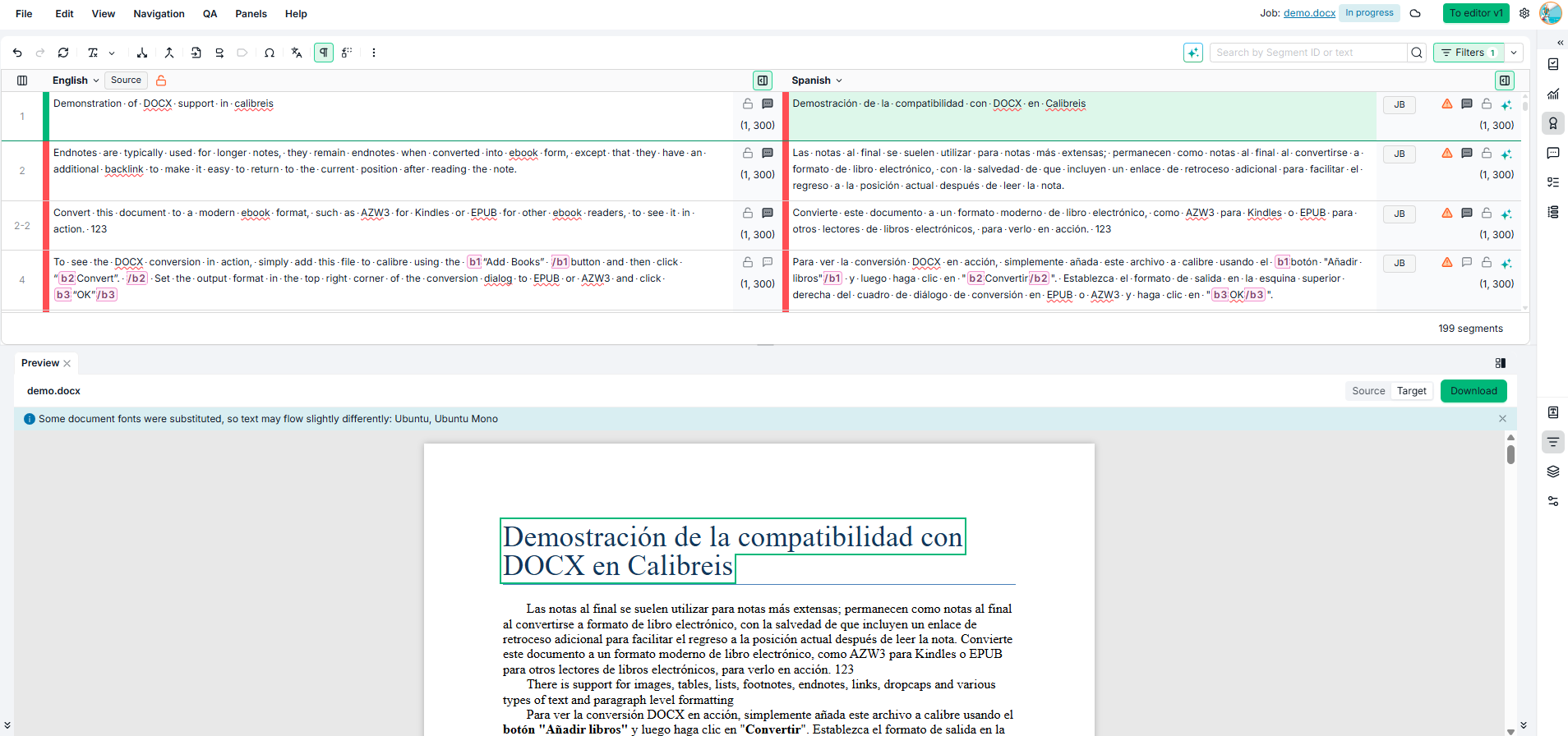
Task: Open the Panels menu
Action: tap(251, 14)
